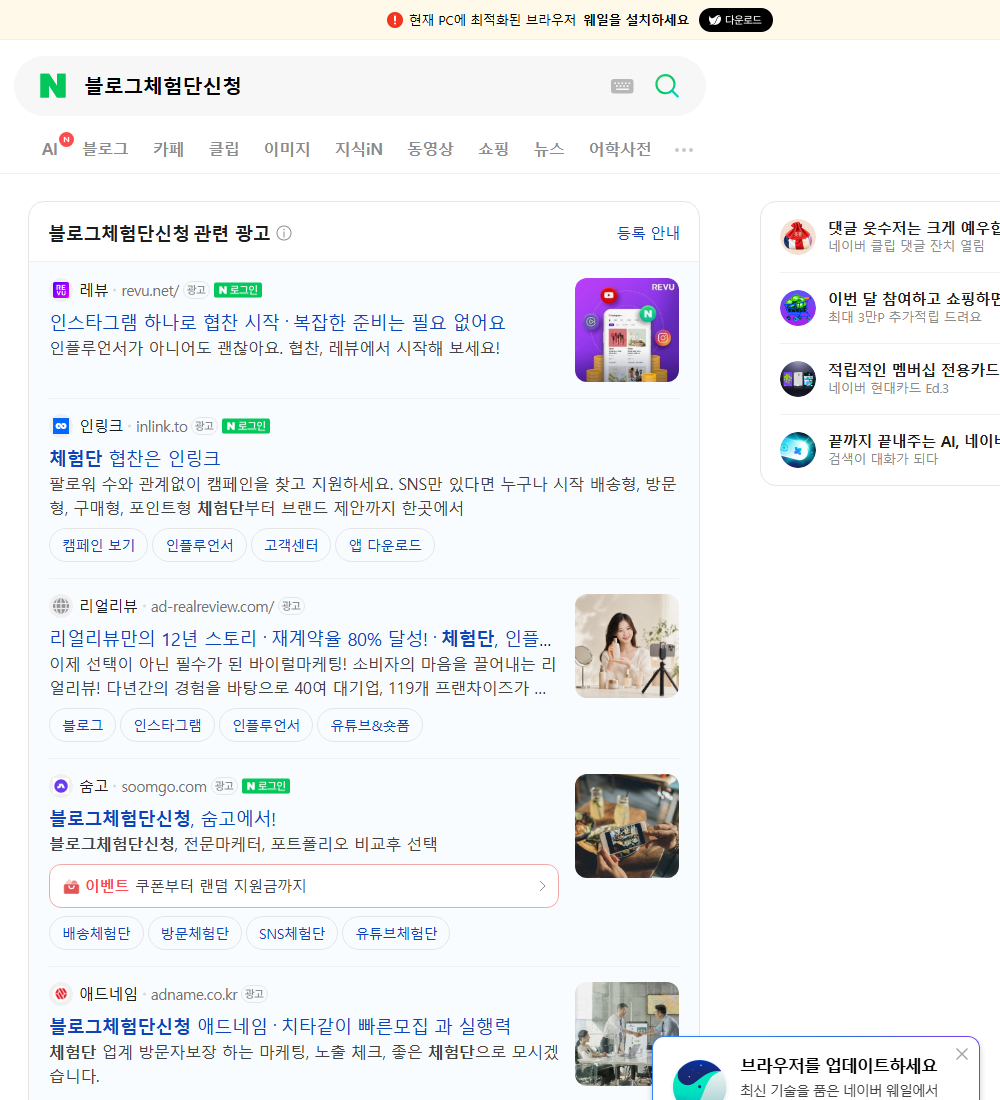Open the 리얼리뷰만의 12년 스토리 headline
Viewport: 1000px width, 1100px height.
300,638
